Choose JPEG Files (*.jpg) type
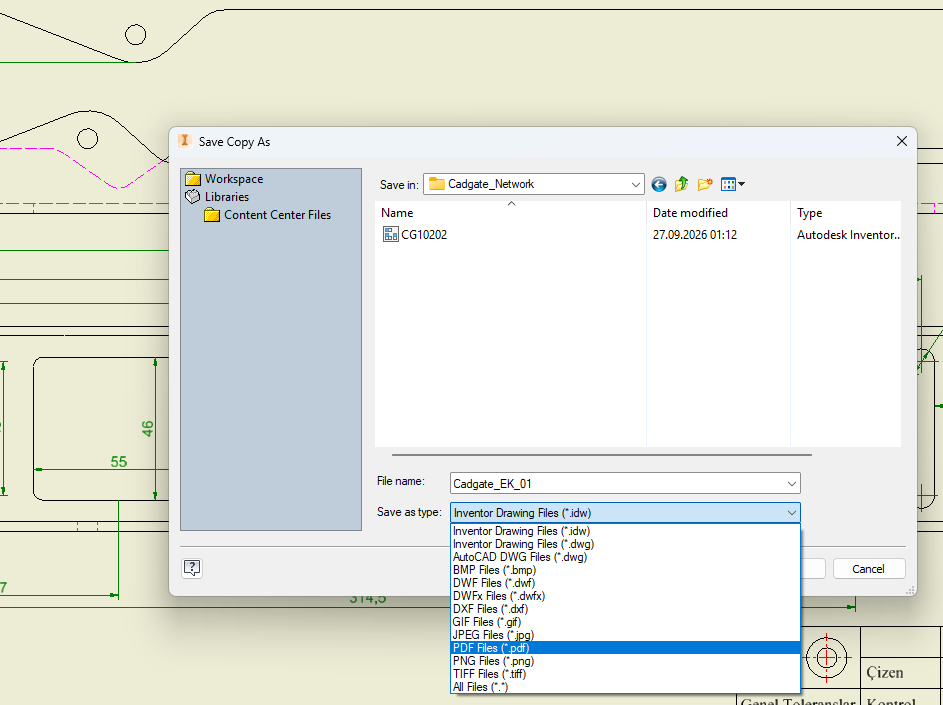Image resolution: width=943 pixels, height=705 pixels. [x=625, y=635]
